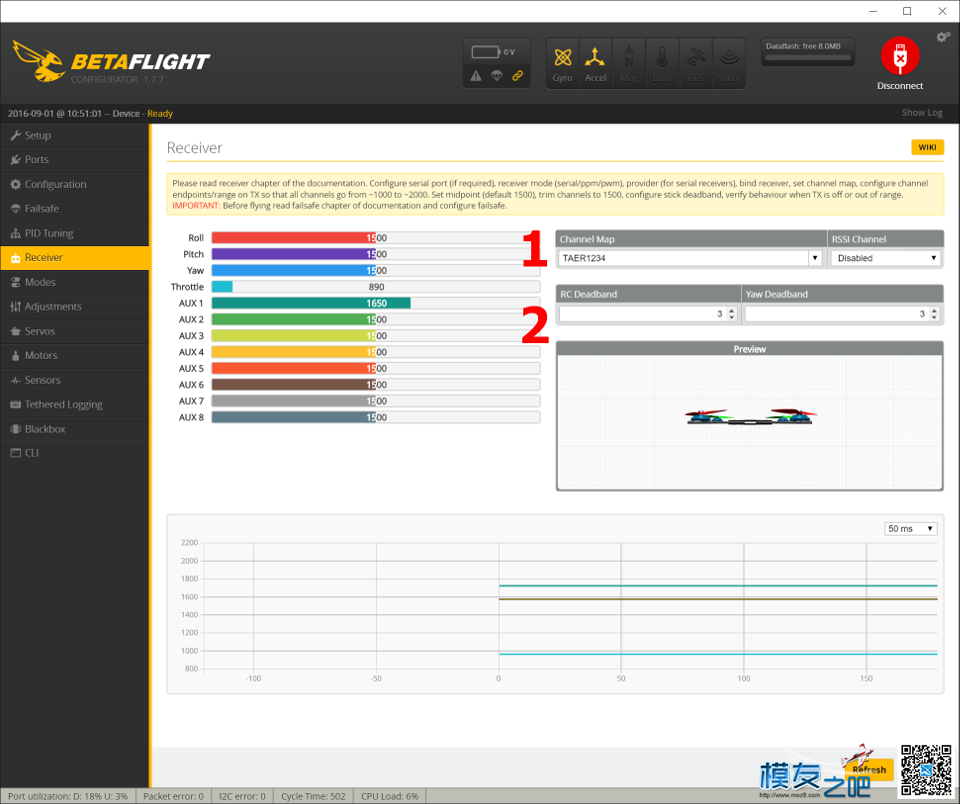Image resolution: width=960 pixels, height=804 pixels.
Task: Click the Refresh button
Action: click(x=869, y=770)
